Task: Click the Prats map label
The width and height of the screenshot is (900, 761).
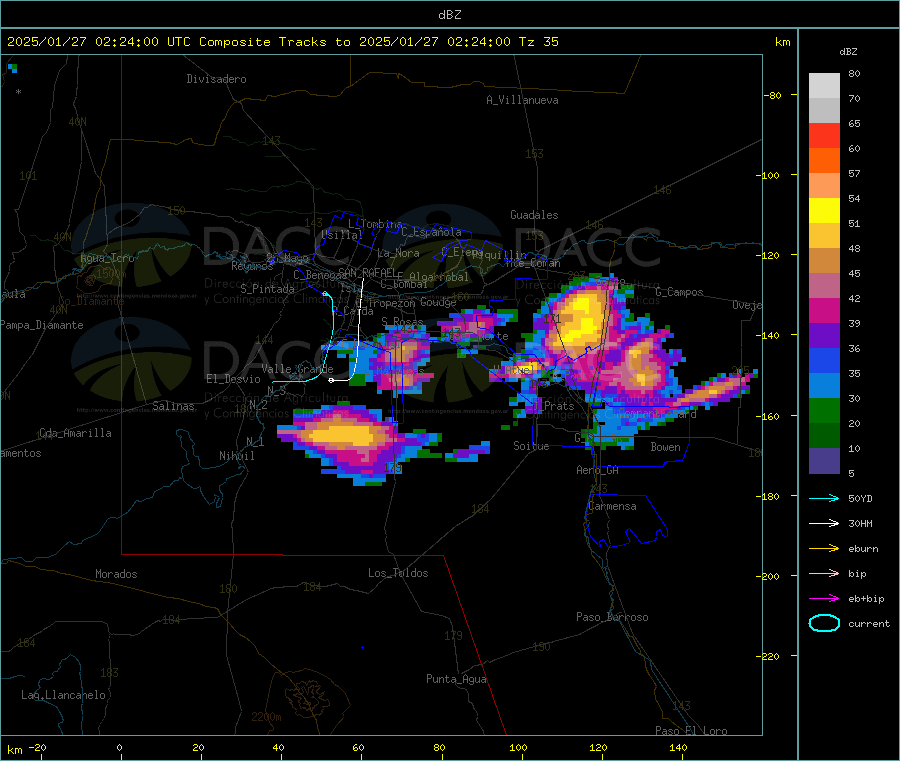Action: 559,406
